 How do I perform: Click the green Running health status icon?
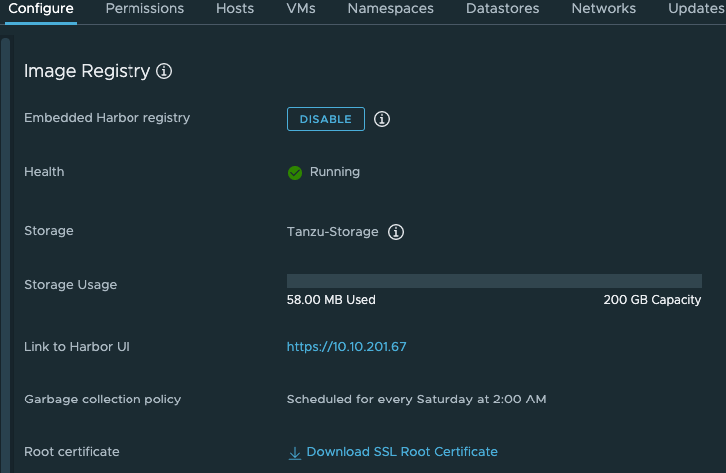click(295, 172)
